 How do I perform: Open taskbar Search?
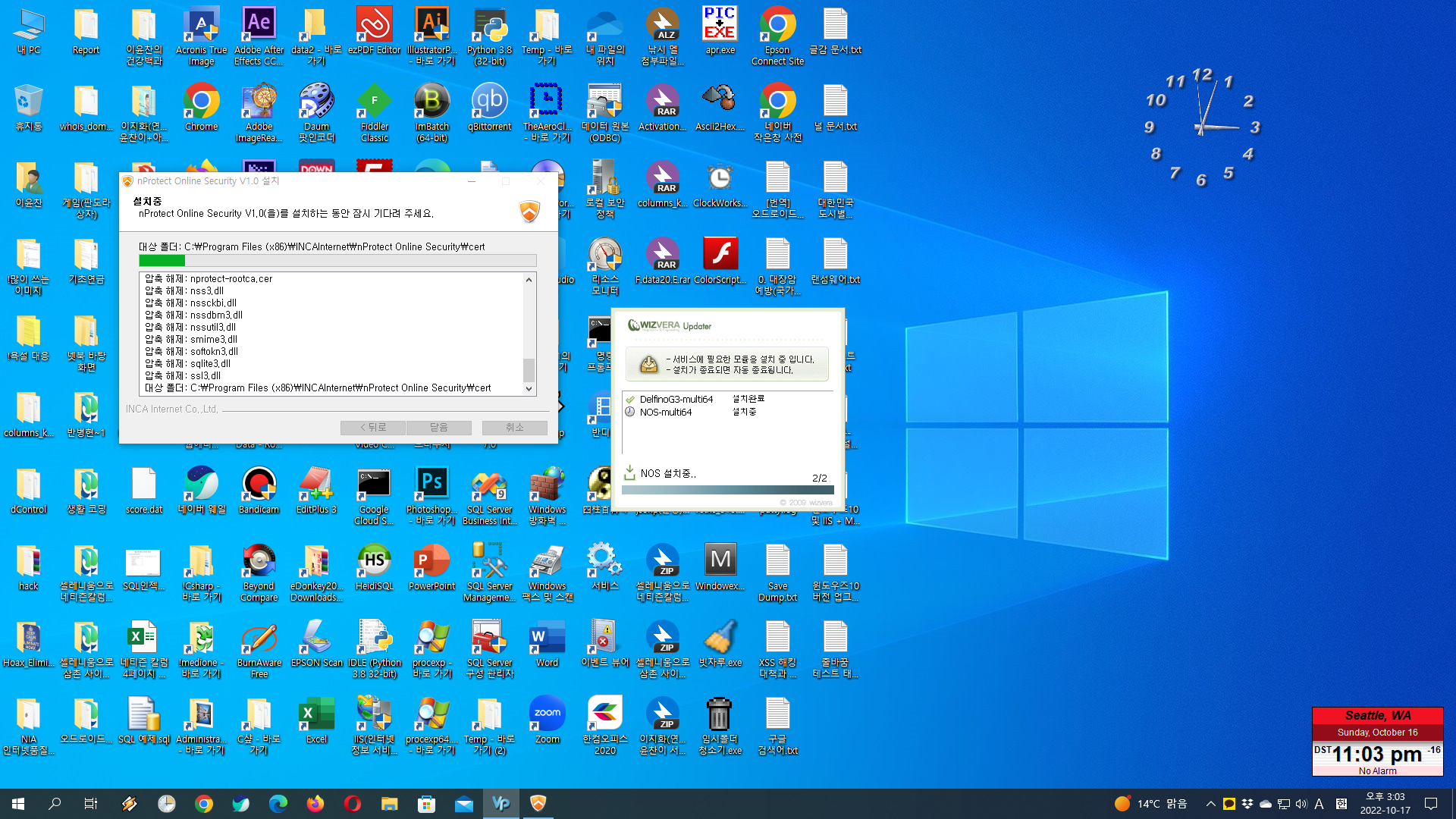coord(55,804)
